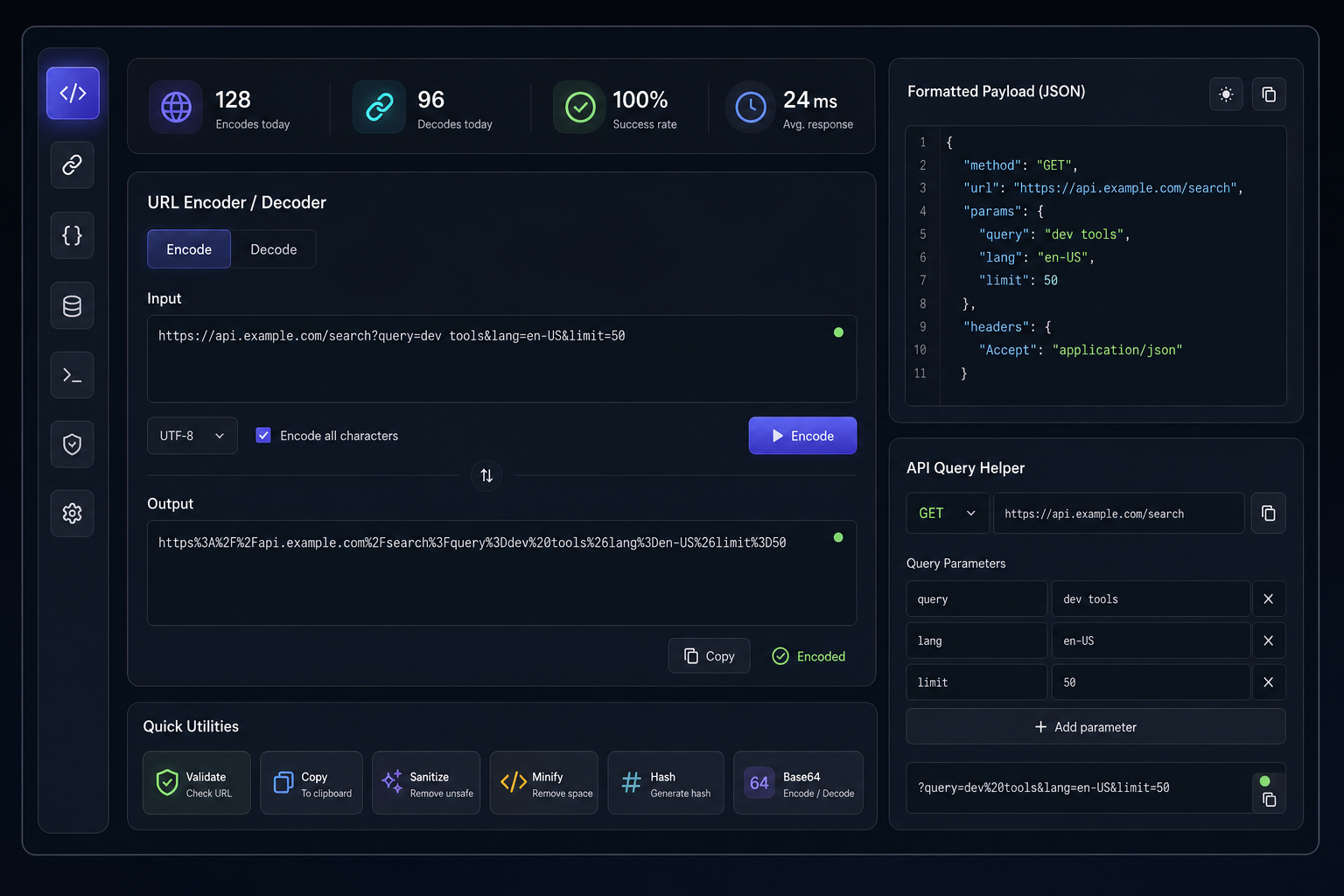Image resolution: width=1344 pixels, height=896 pixels.
Task: Click the "Accept" header JSON line
Action: 1081,350
